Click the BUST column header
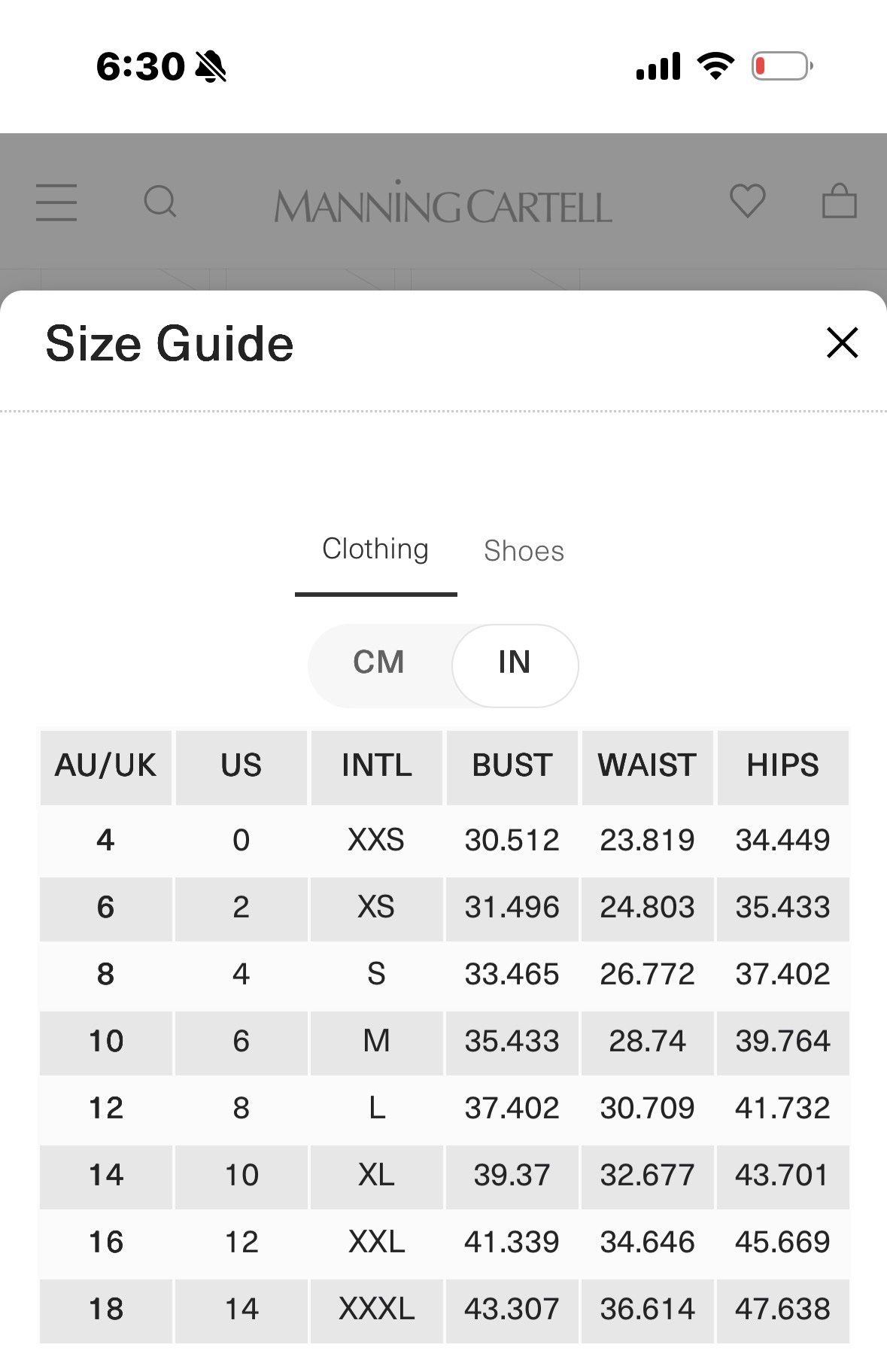The image size is (887, 1372). [512, 765]
